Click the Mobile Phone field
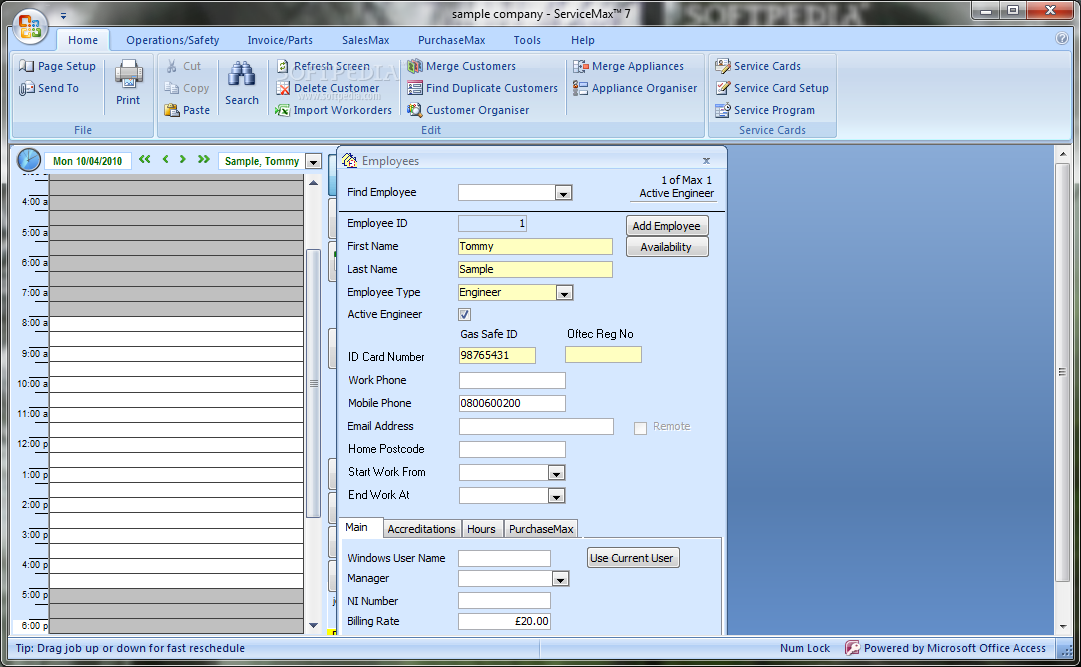 coord(512,404)
